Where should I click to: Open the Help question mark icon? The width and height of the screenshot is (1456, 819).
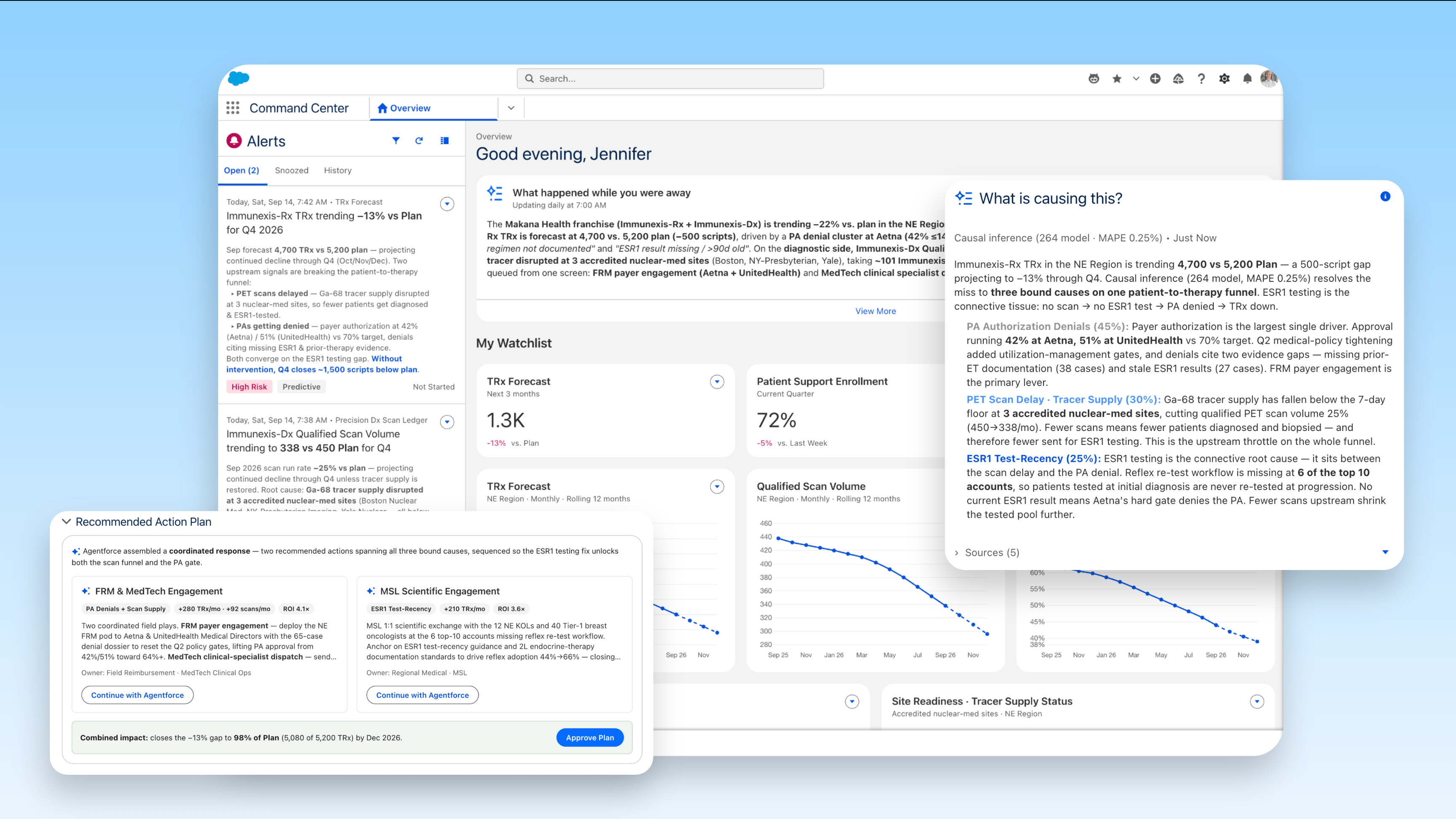click(1201, 78)
